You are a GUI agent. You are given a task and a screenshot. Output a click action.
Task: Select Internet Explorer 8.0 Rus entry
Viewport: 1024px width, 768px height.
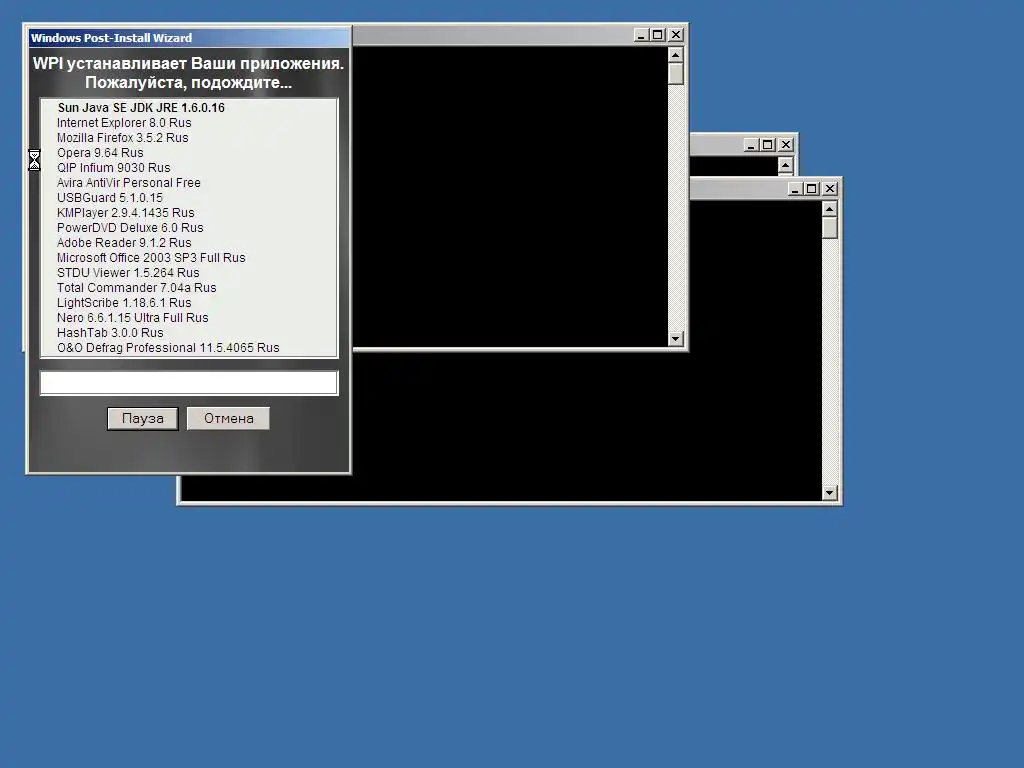(x=124, y=123)
